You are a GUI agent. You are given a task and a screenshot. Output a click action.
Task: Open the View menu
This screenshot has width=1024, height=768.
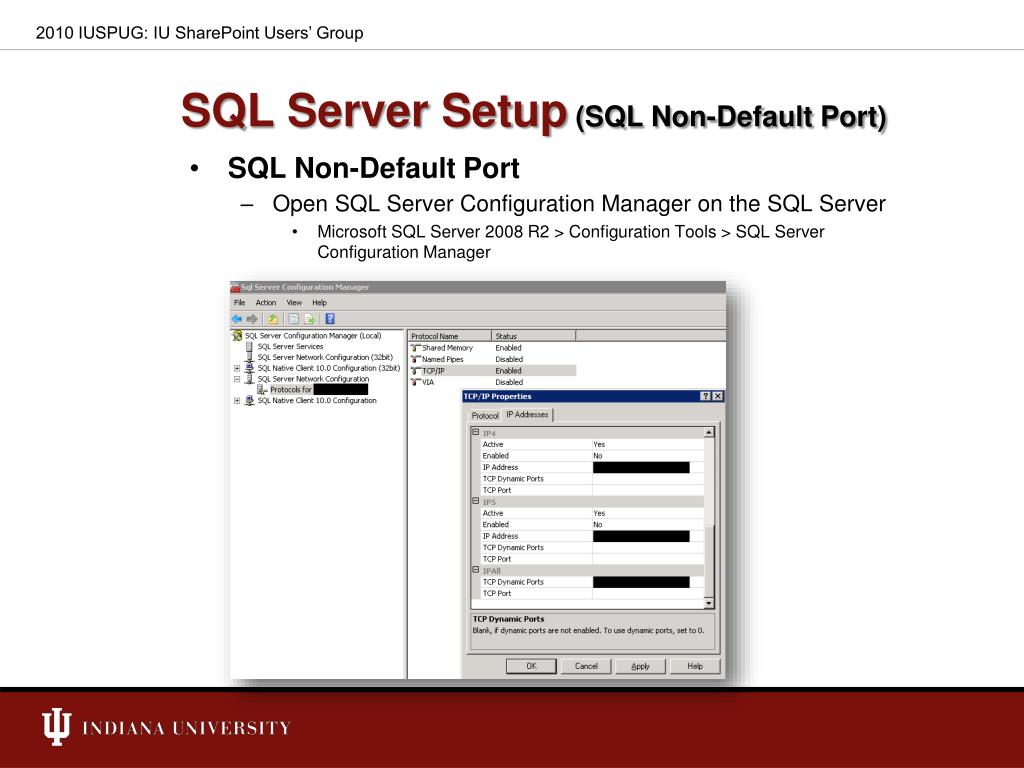click(294, 303)
